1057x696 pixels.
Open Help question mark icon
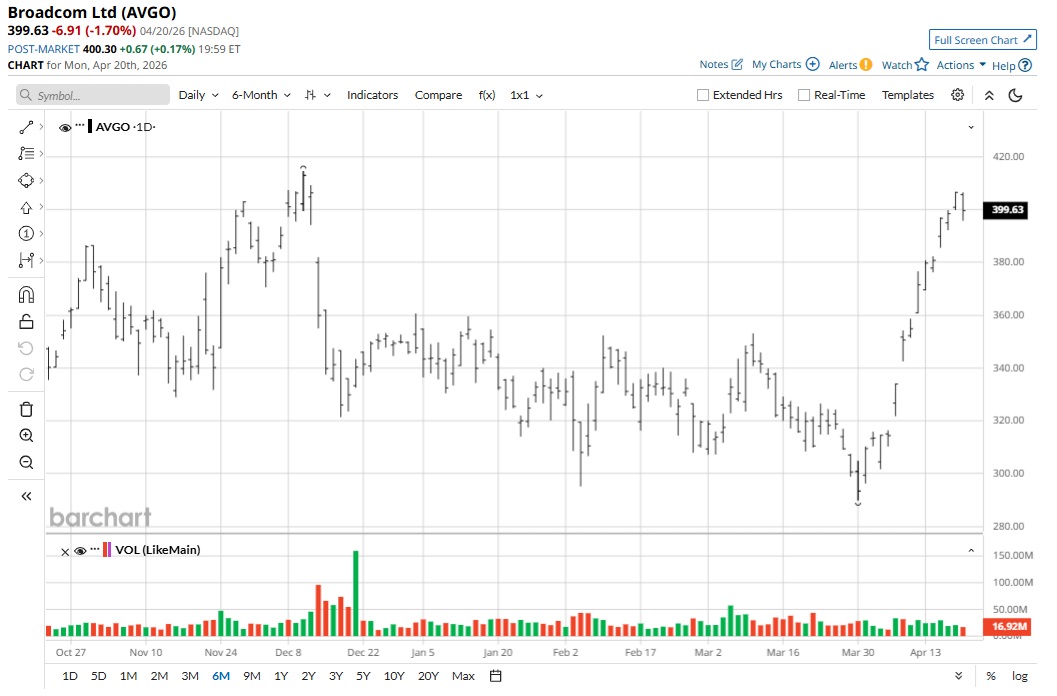point(1025,65)
